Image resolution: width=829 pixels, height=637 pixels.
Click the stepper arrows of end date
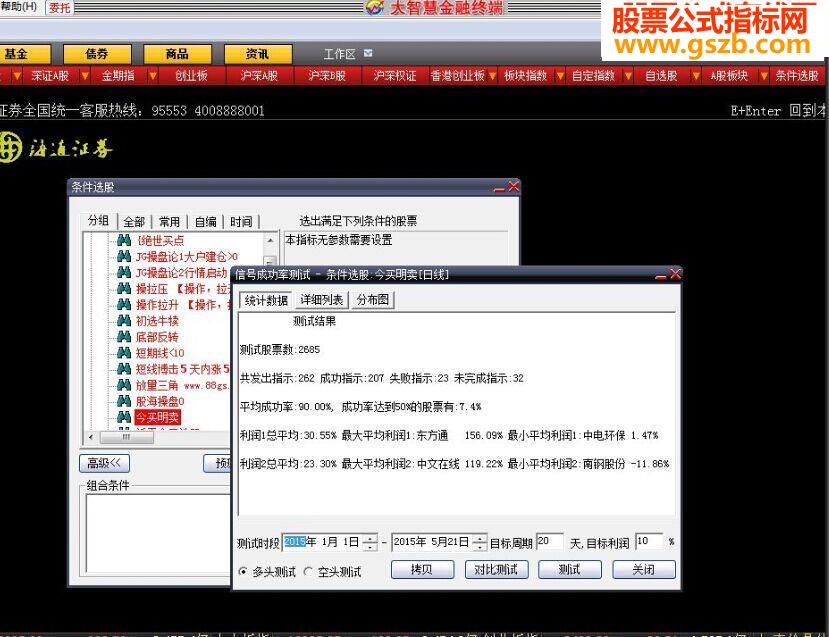click(480, 542)
